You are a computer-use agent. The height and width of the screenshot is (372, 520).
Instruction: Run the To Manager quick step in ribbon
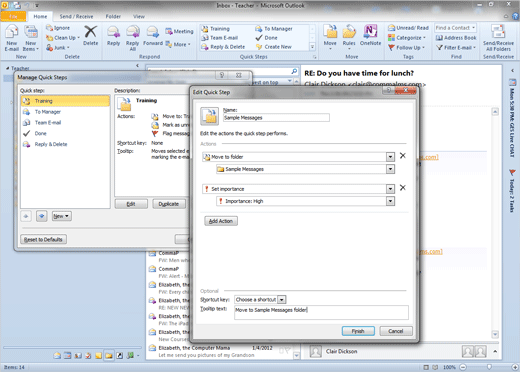point(274,29)
